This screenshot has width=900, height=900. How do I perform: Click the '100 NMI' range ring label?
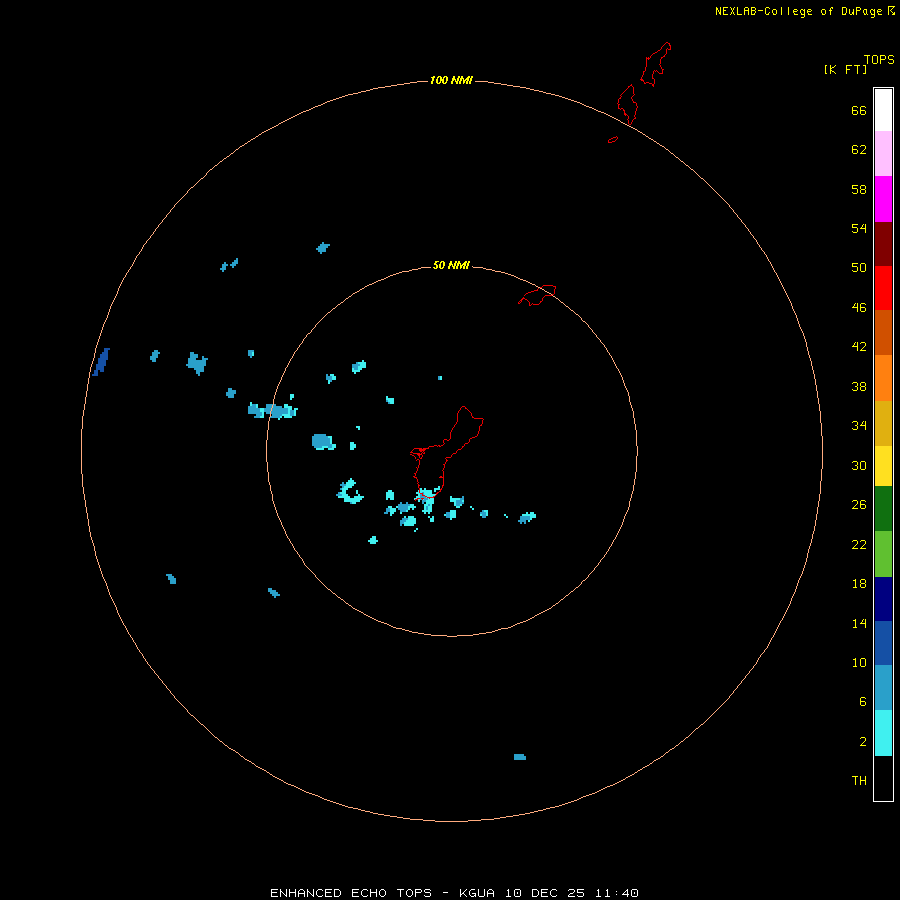click(451, 80)
